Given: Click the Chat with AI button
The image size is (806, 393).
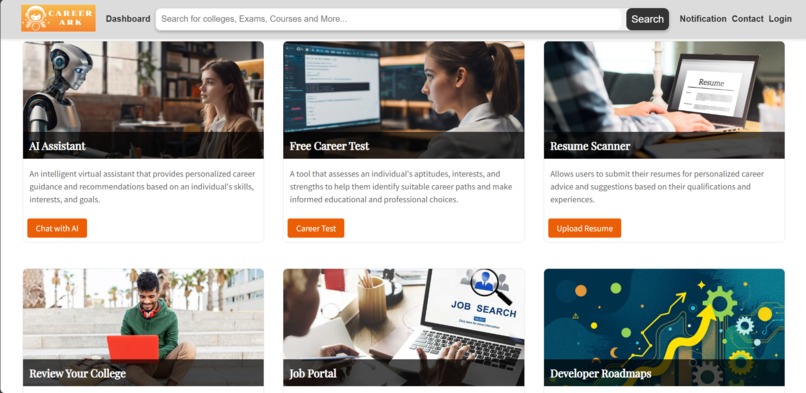Looking at the screenshot, I should point(57,228).
